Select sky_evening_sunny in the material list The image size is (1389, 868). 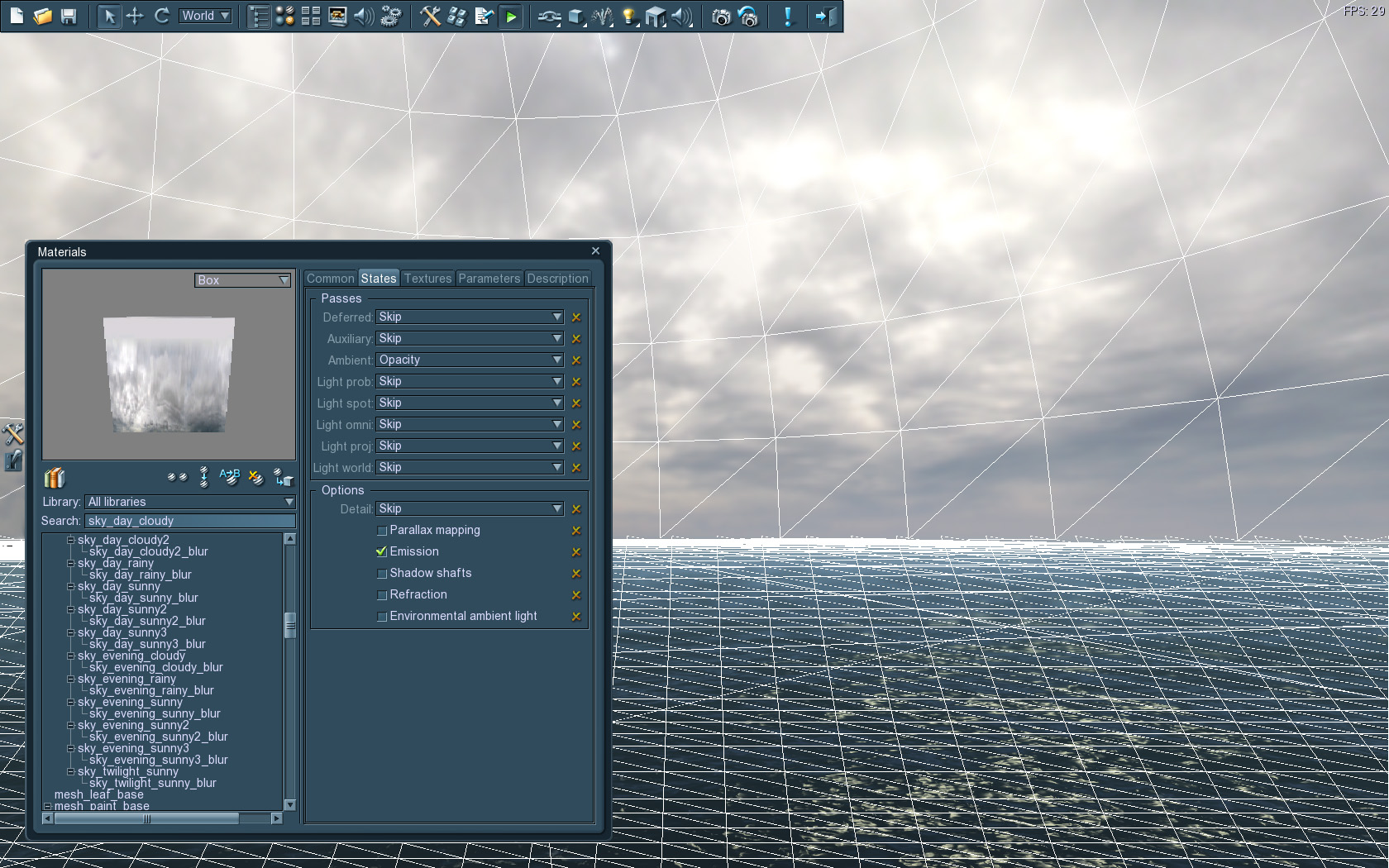[131, 702]
